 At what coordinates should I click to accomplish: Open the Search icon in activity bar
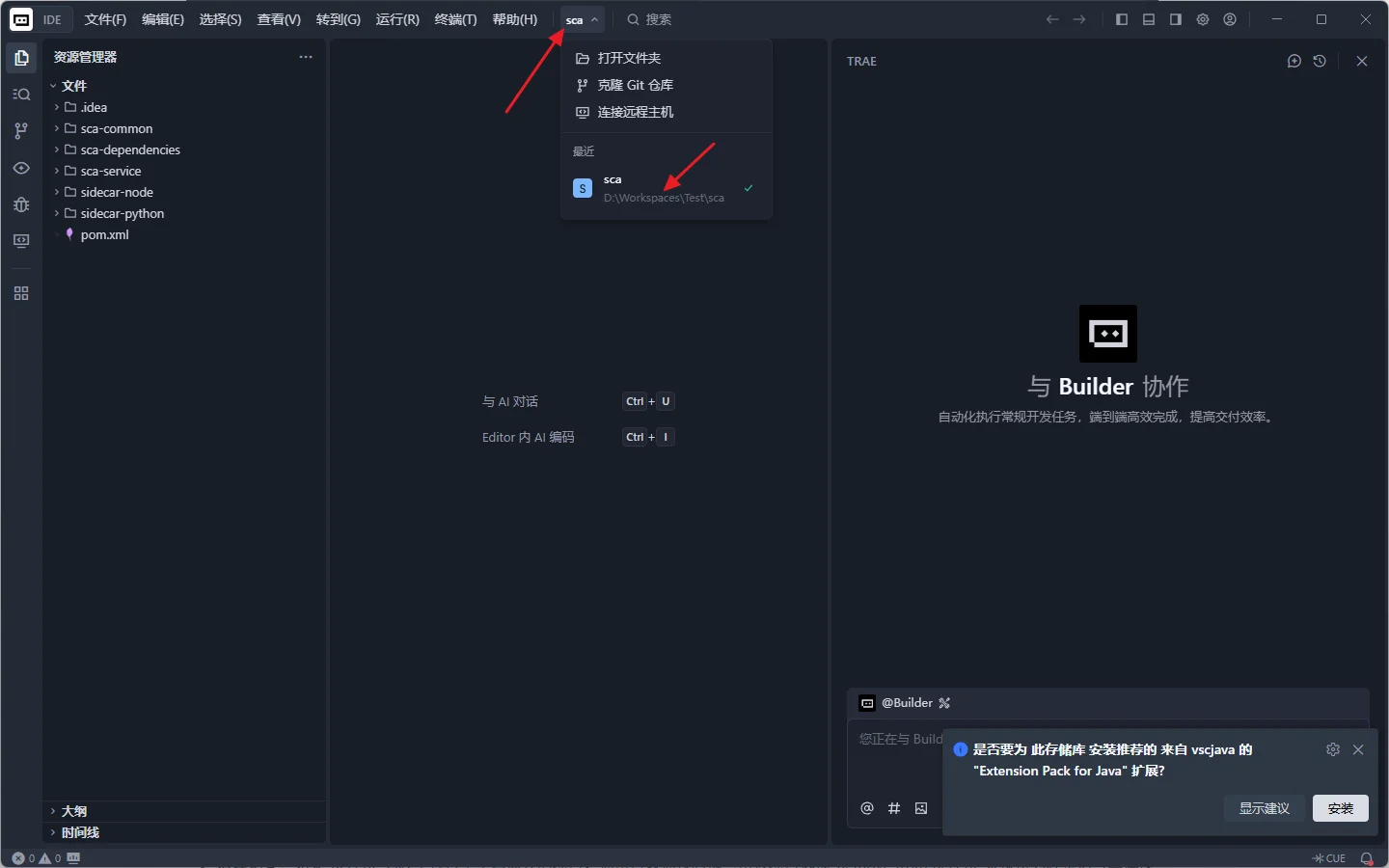pyautogui.click(x=21, y=95)
